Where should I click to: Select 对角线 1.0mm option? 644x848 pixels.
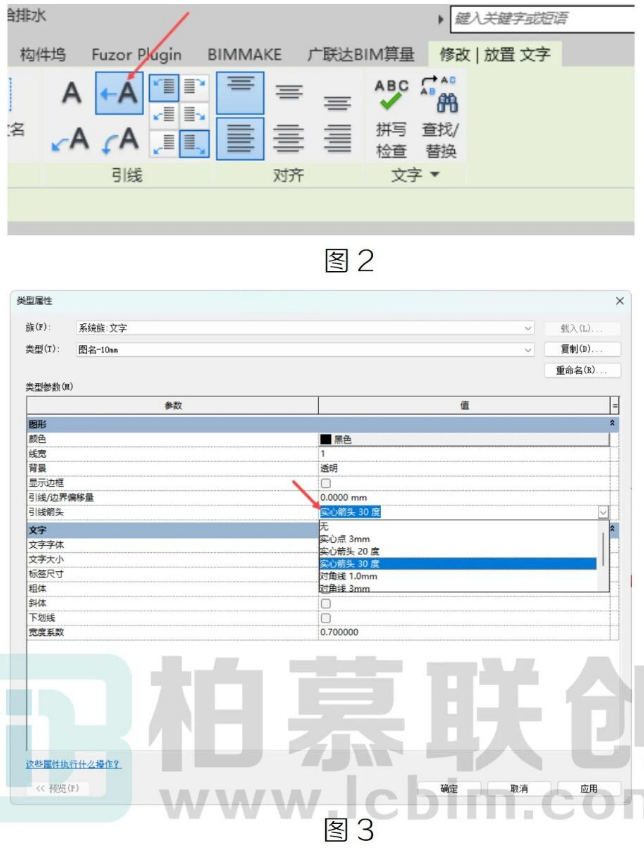[459, 577]
